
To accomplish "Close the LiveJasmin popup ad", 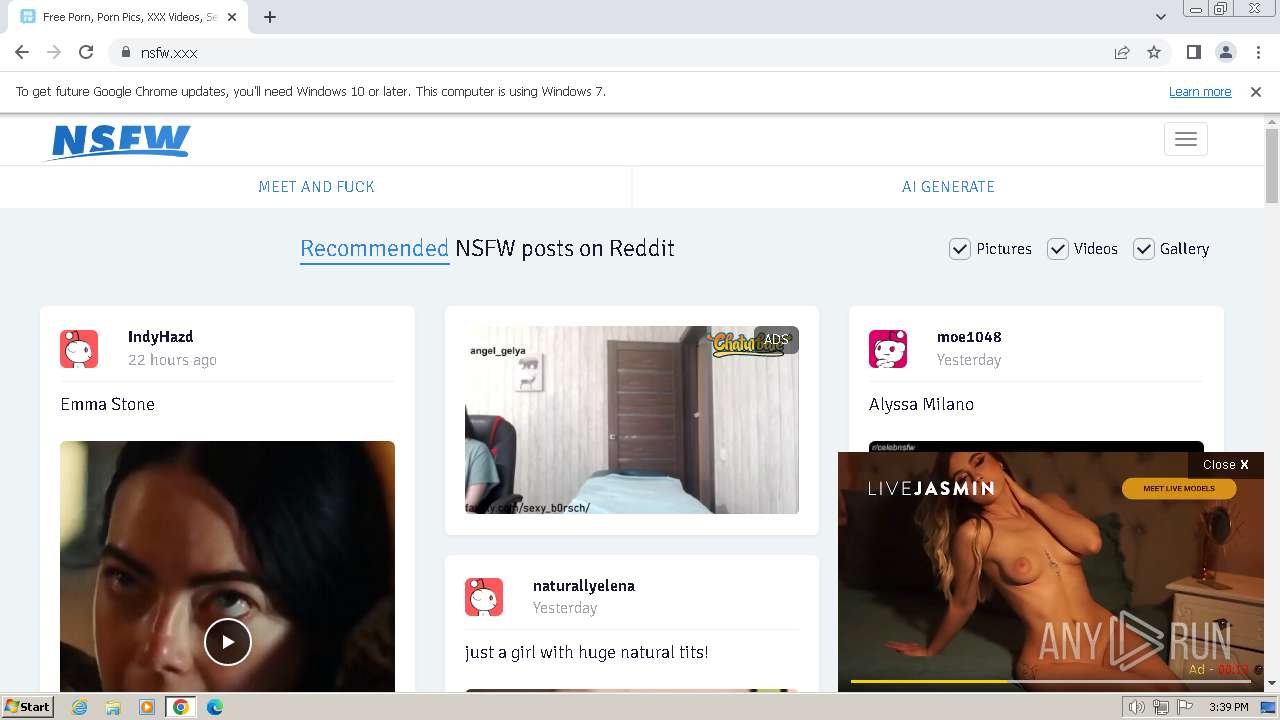I will tap(1226, 464).
